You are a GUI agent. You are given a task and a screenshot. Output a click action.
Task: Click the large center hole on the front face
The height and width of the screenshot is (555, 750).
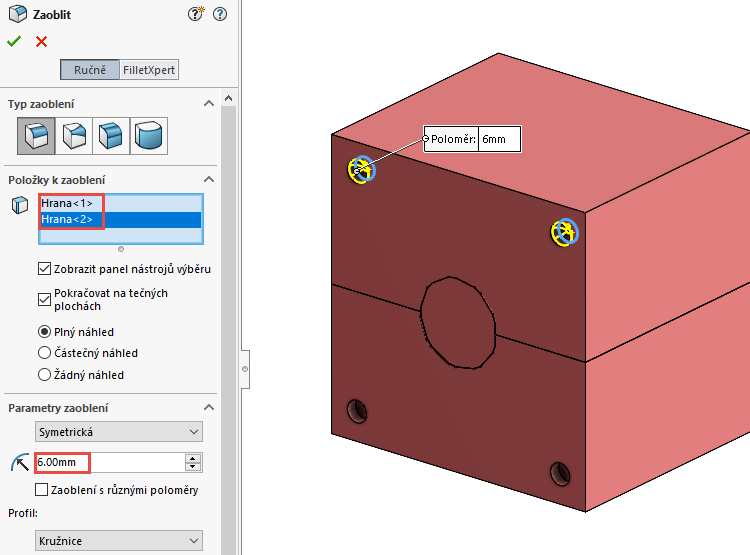pyautogui.click(x=458, y=322)
